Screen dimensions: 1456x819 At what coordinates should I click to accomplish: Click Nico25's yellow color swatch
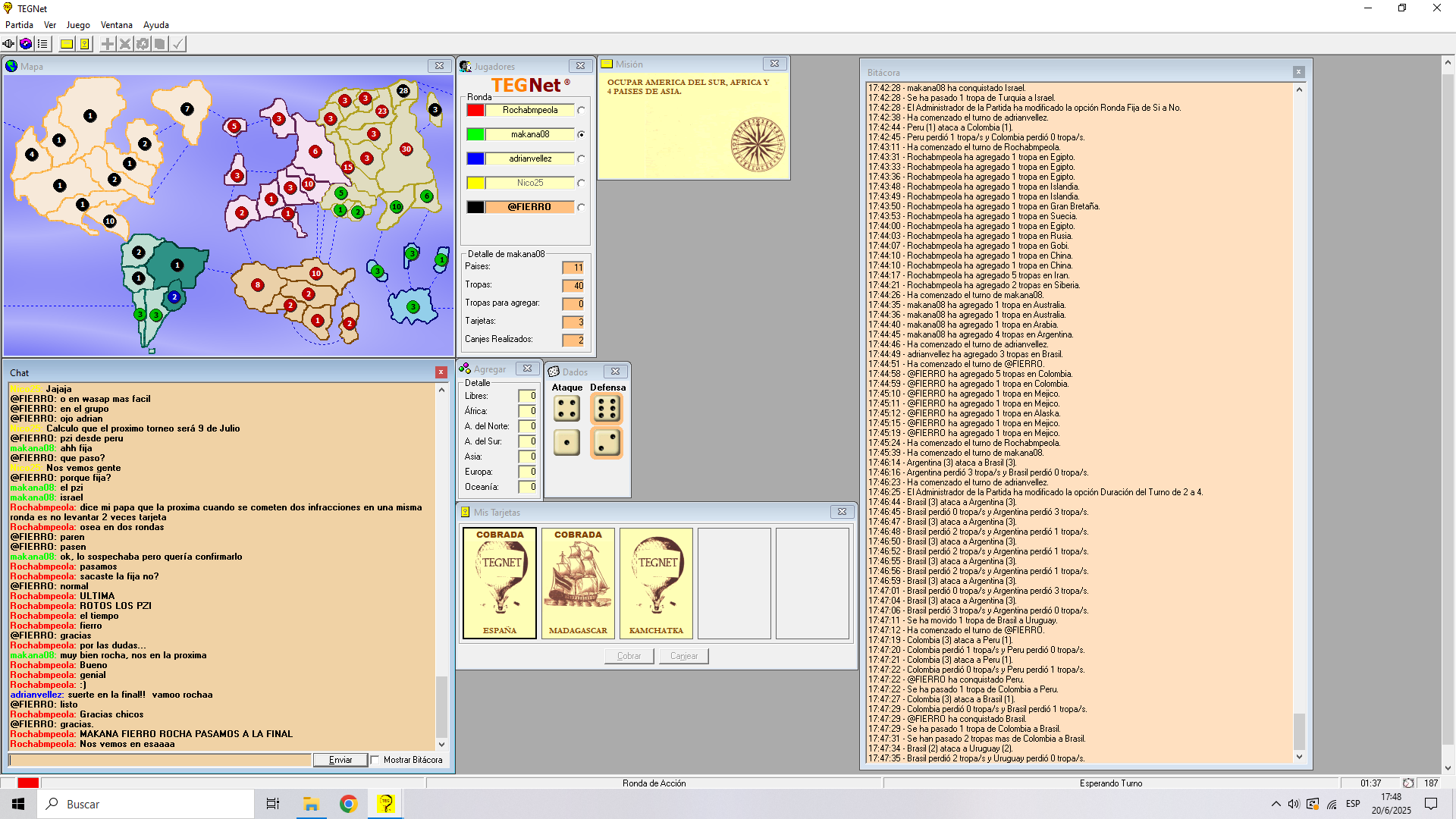[475, 183]
